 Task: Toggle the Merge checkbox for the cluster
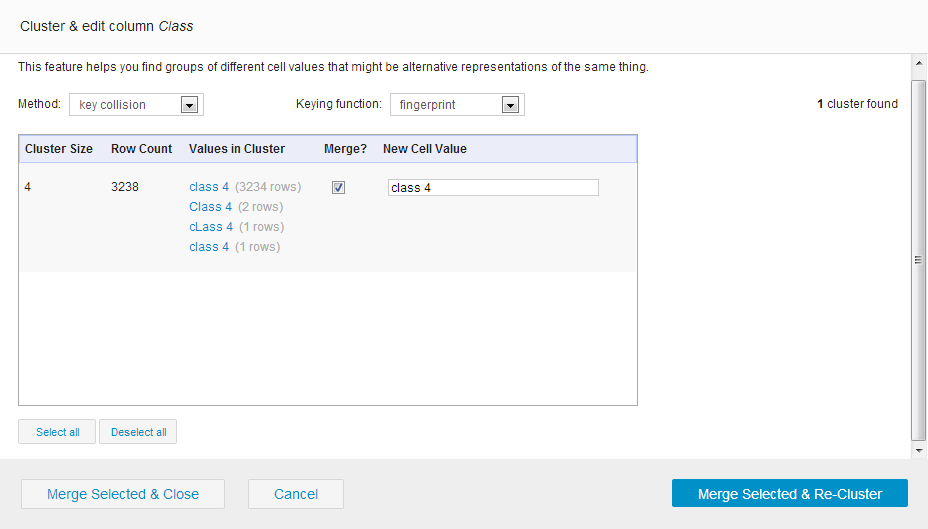pos(338,188)
